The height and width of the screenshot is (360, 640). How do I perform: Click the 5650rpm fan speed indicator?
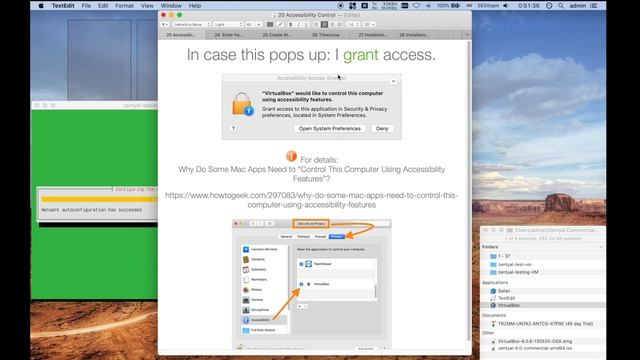pos(488,6)
